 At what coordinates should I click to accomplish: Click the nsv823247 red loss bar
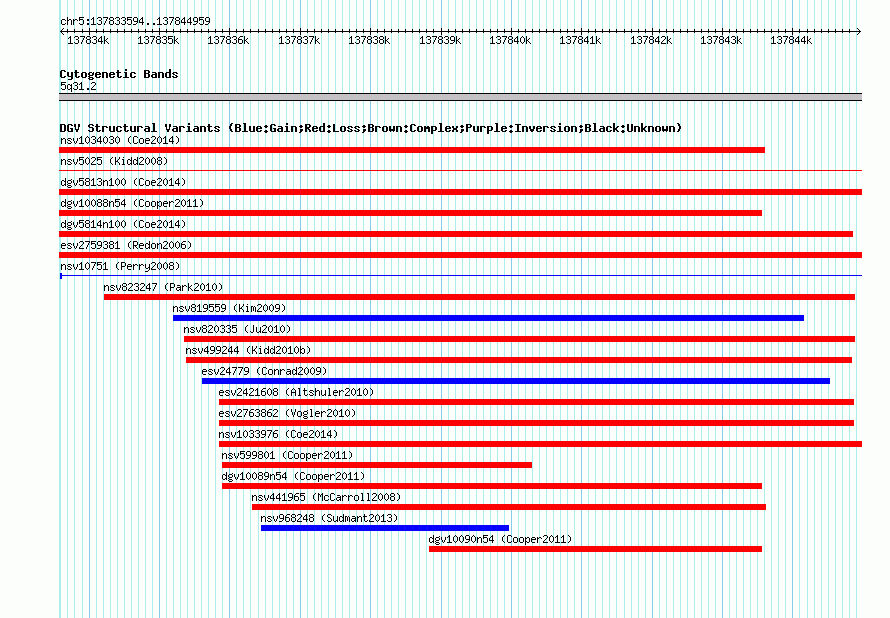pos(480,297)
